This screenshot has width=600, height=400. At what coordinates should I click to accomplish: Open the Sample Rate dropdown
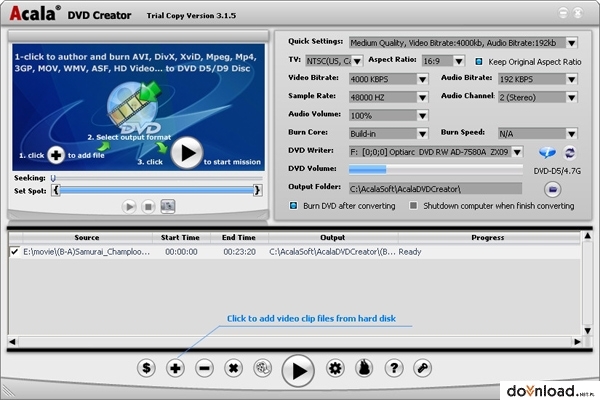click(422, 98)
